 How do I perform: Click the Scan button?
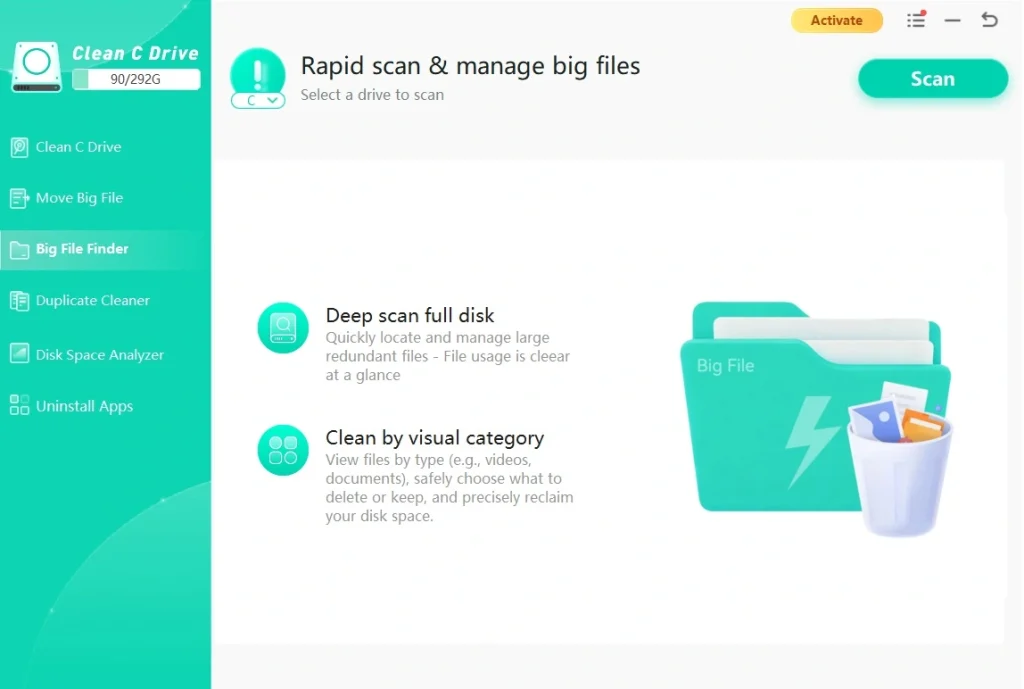933,79
